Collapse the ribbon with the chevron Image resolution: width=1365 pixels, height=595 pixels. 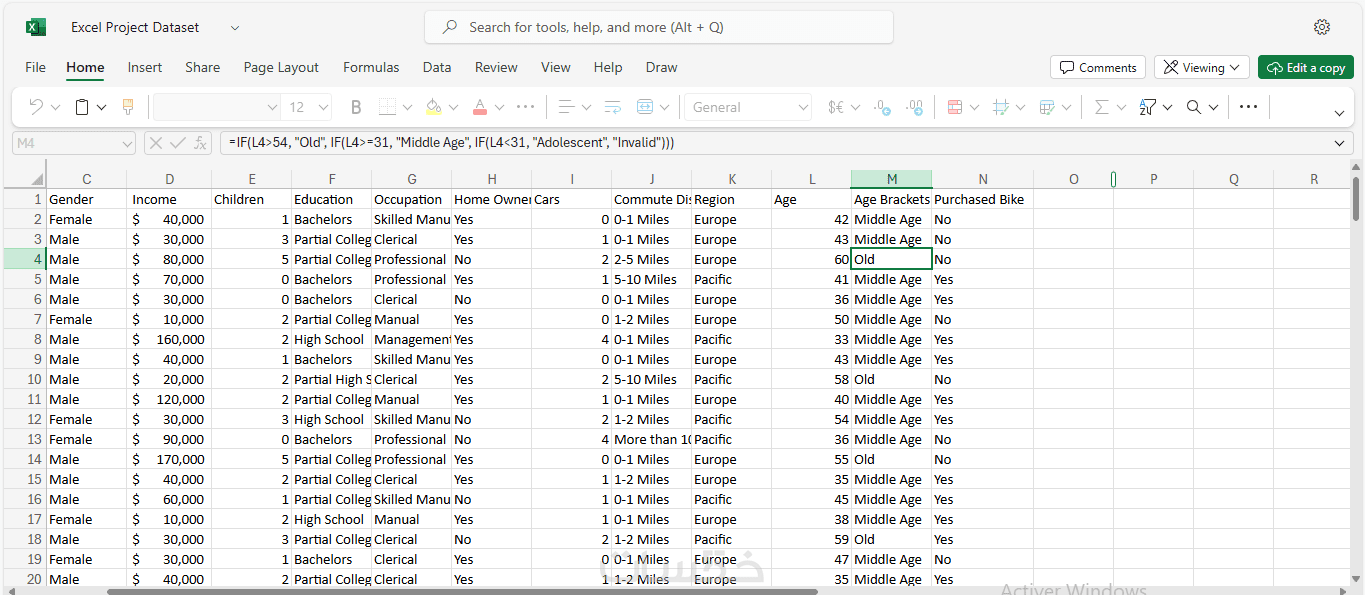[x=1339, y=113]
